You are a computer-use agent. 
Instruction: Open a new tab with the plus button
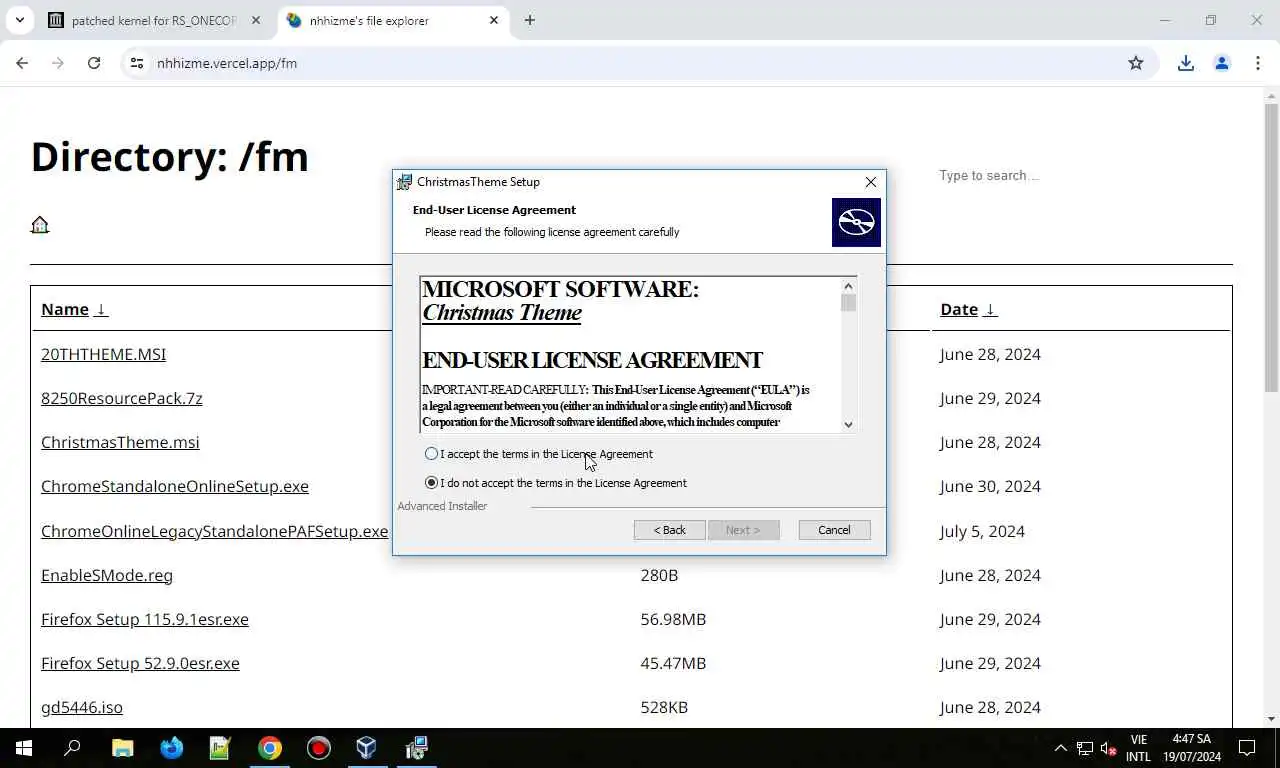coord(530,20)
